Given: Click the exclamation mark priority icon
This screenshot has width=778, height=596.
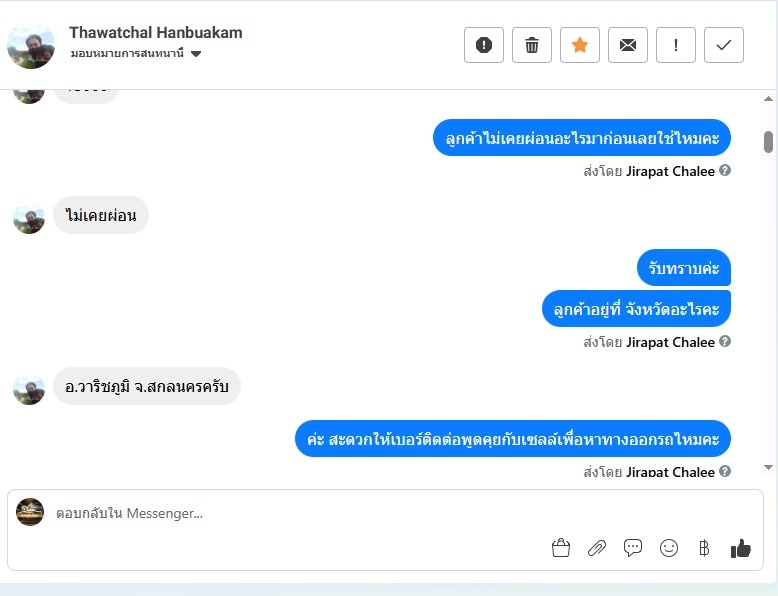Looking at the screenshot, I should pos(676,45).
